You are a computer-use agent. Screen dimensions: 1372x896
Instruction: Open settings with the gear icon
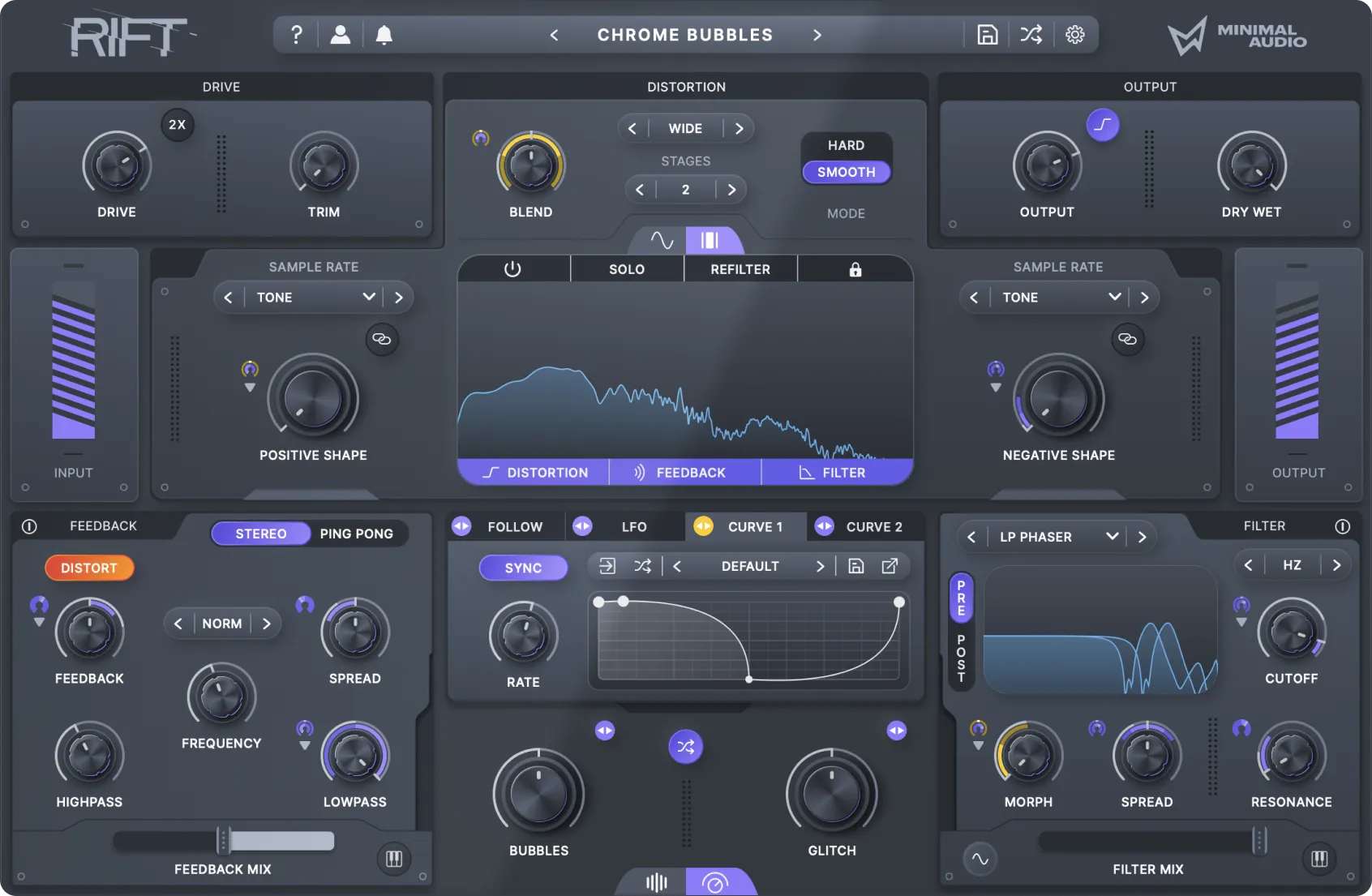click(1074, 35)
